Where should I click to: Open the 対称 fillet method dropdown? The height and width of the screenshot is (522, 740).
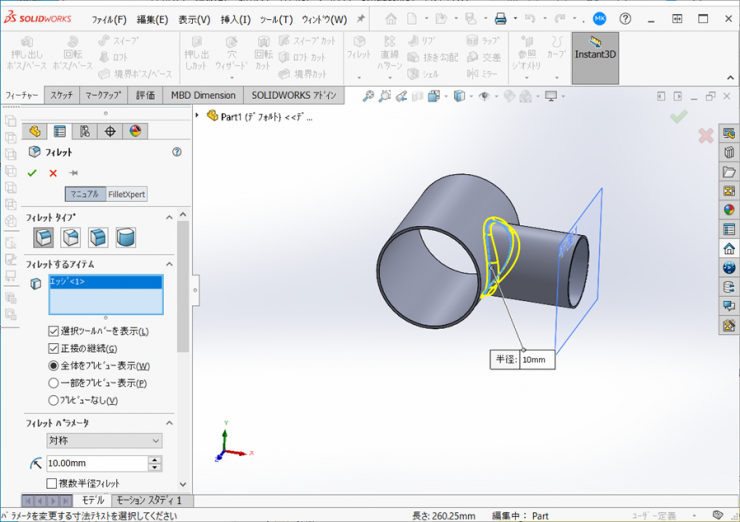(104, 441)
